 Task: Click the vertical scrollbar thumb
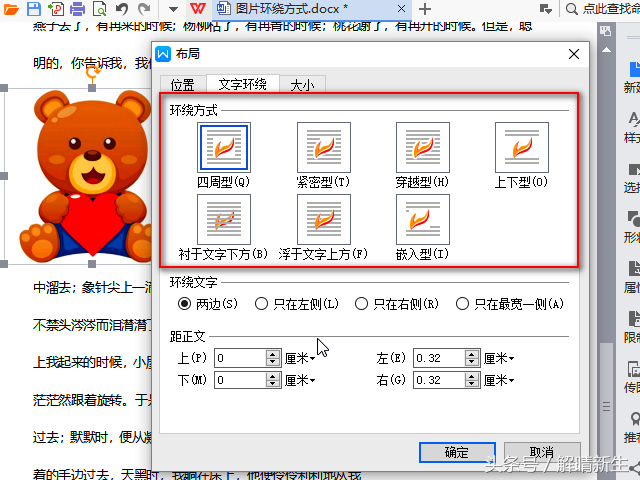pos(607,406)
